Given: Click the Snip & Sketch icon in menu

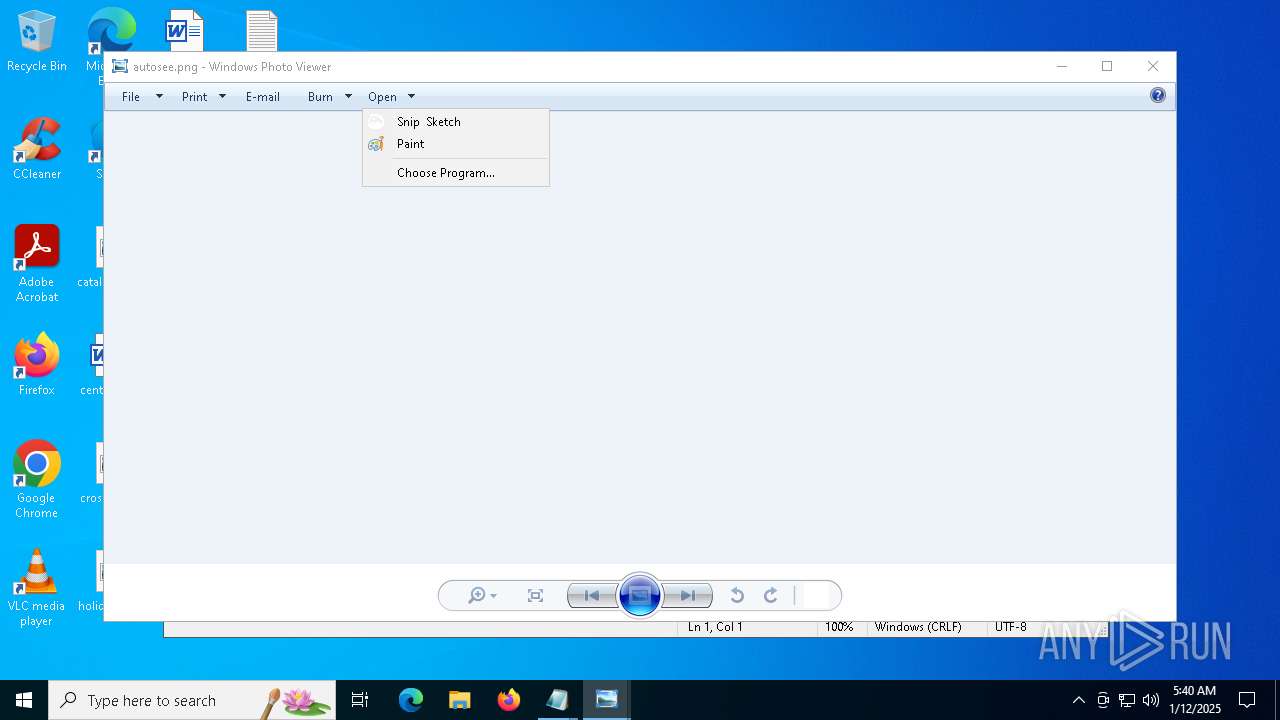Looking at the screenshot, I should coord(376,122).
